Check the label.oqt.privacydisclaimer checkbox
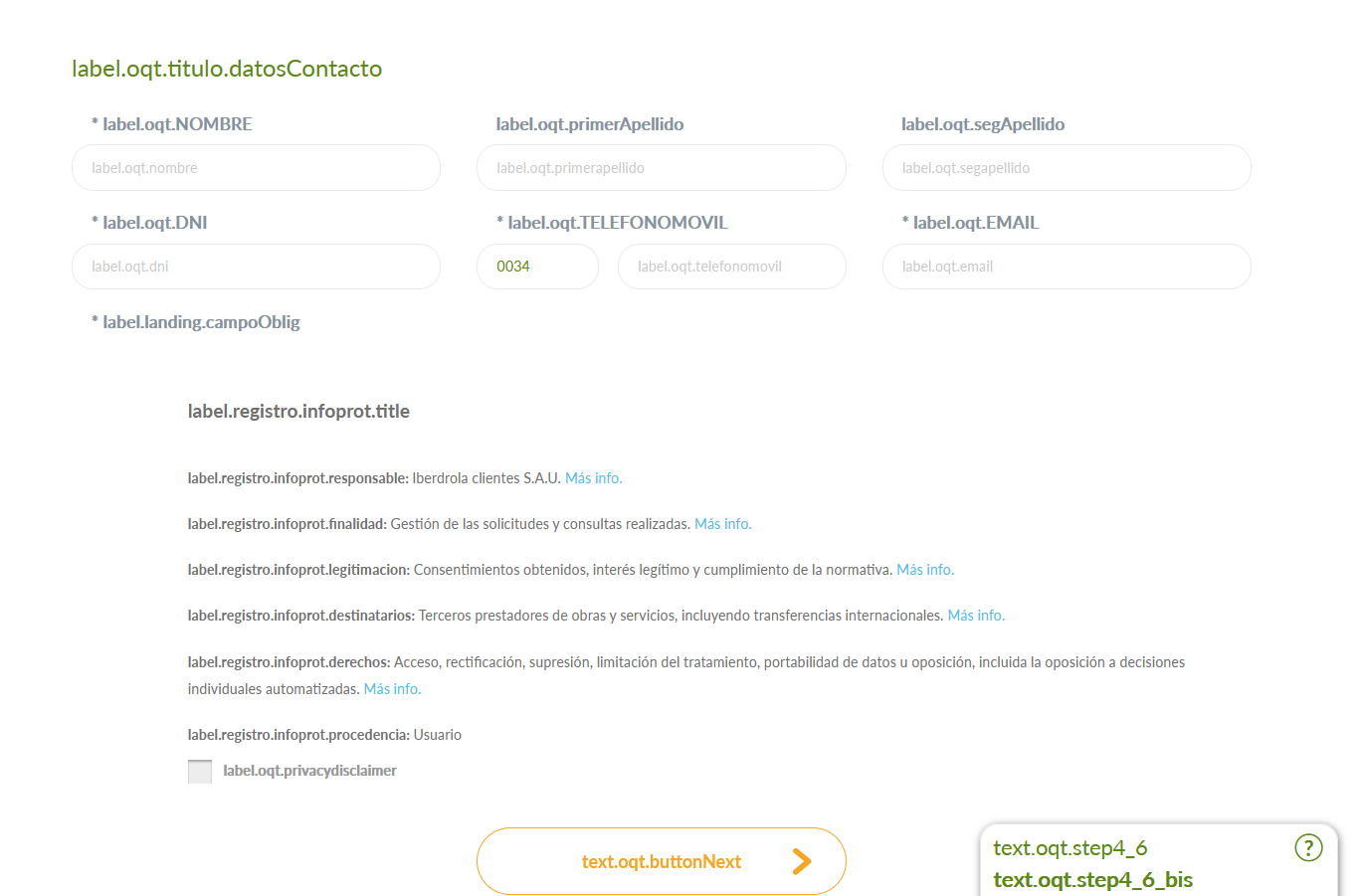Image resolution: width=1358 pixels, height=896 pixels. [200, 772]
